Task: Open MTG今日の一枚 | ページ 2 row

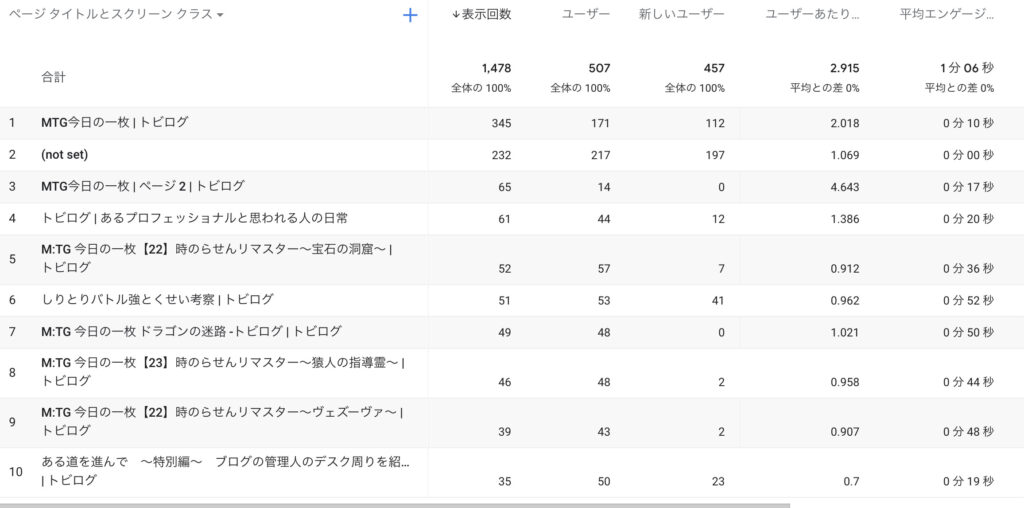Action: (142, 187)
